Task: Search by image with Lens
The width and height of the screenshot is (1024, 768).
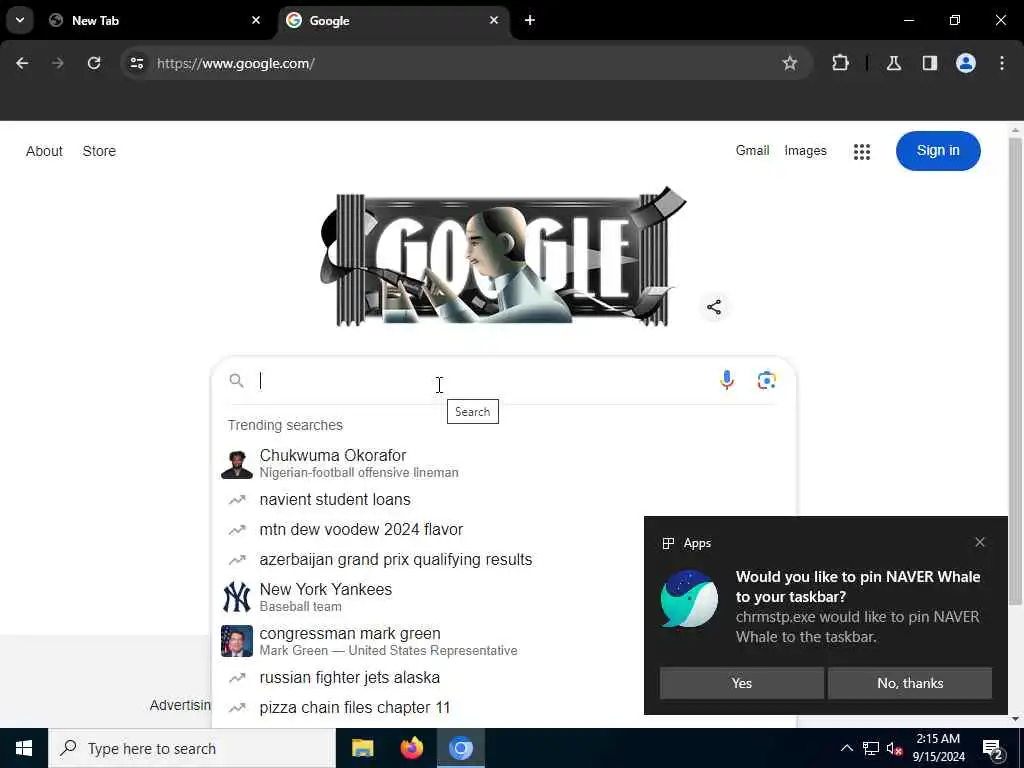Action: [767, 380]
